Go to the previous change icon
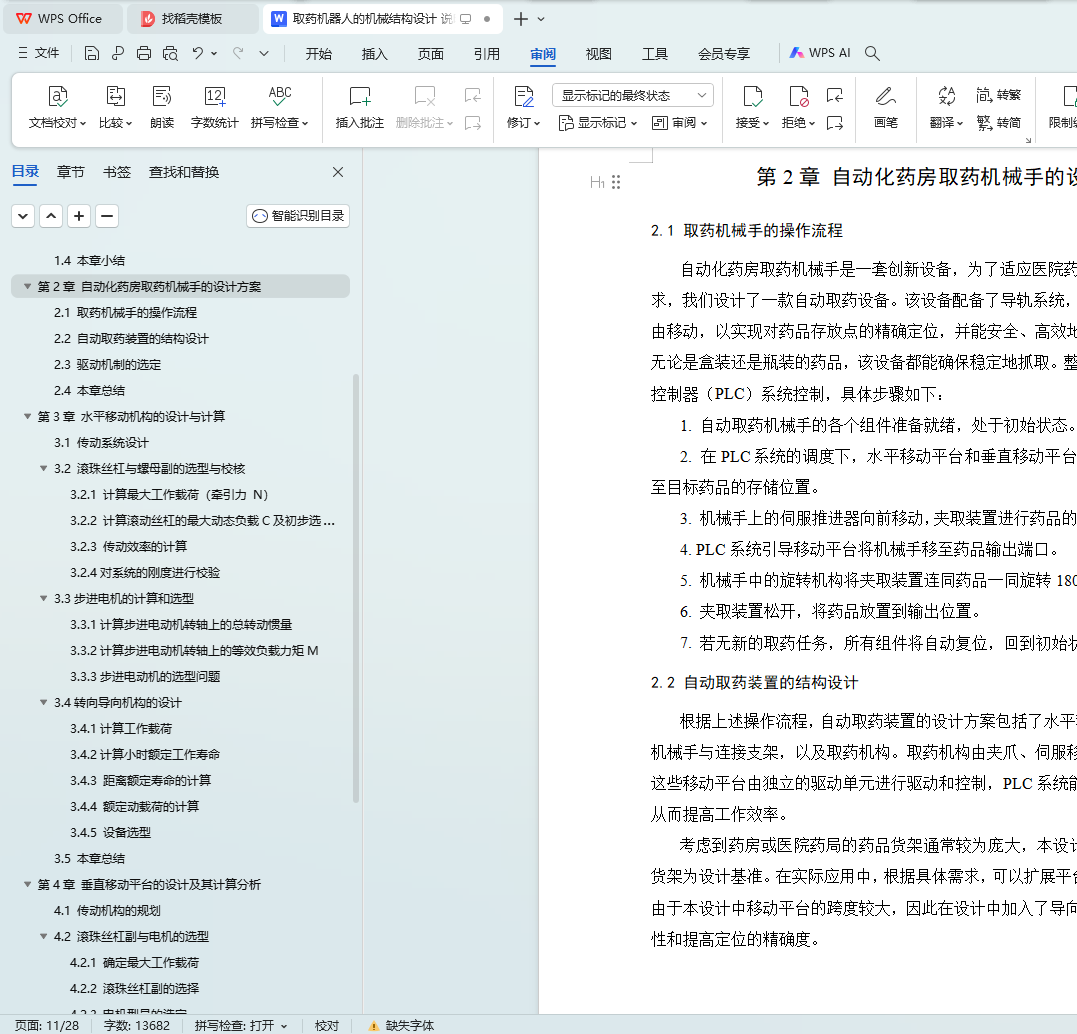Screen dimensions: 1077x1034 coord(835,95)
